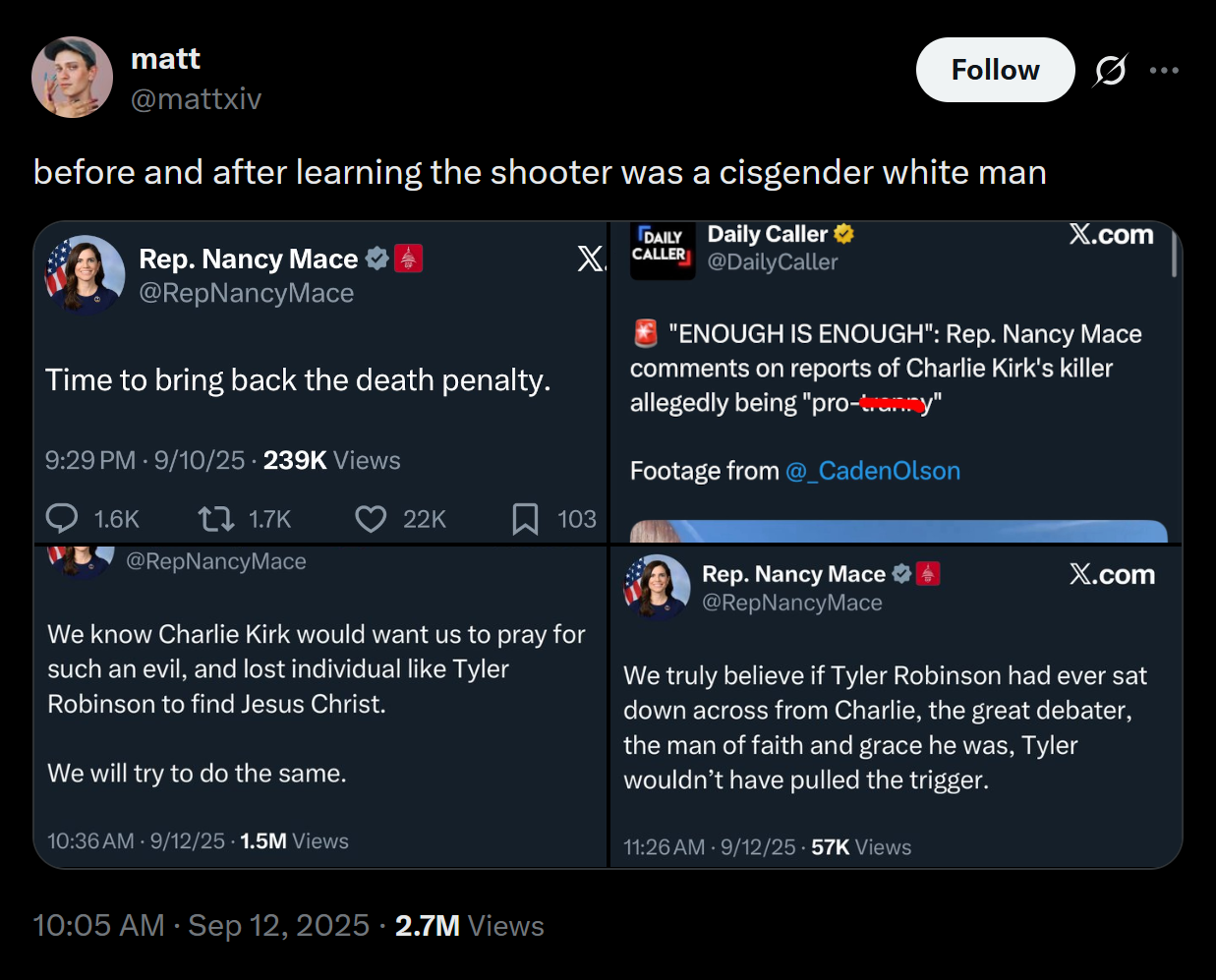Click the bookmark icon showing 103

pyautogui.click(x=525, y=518)
